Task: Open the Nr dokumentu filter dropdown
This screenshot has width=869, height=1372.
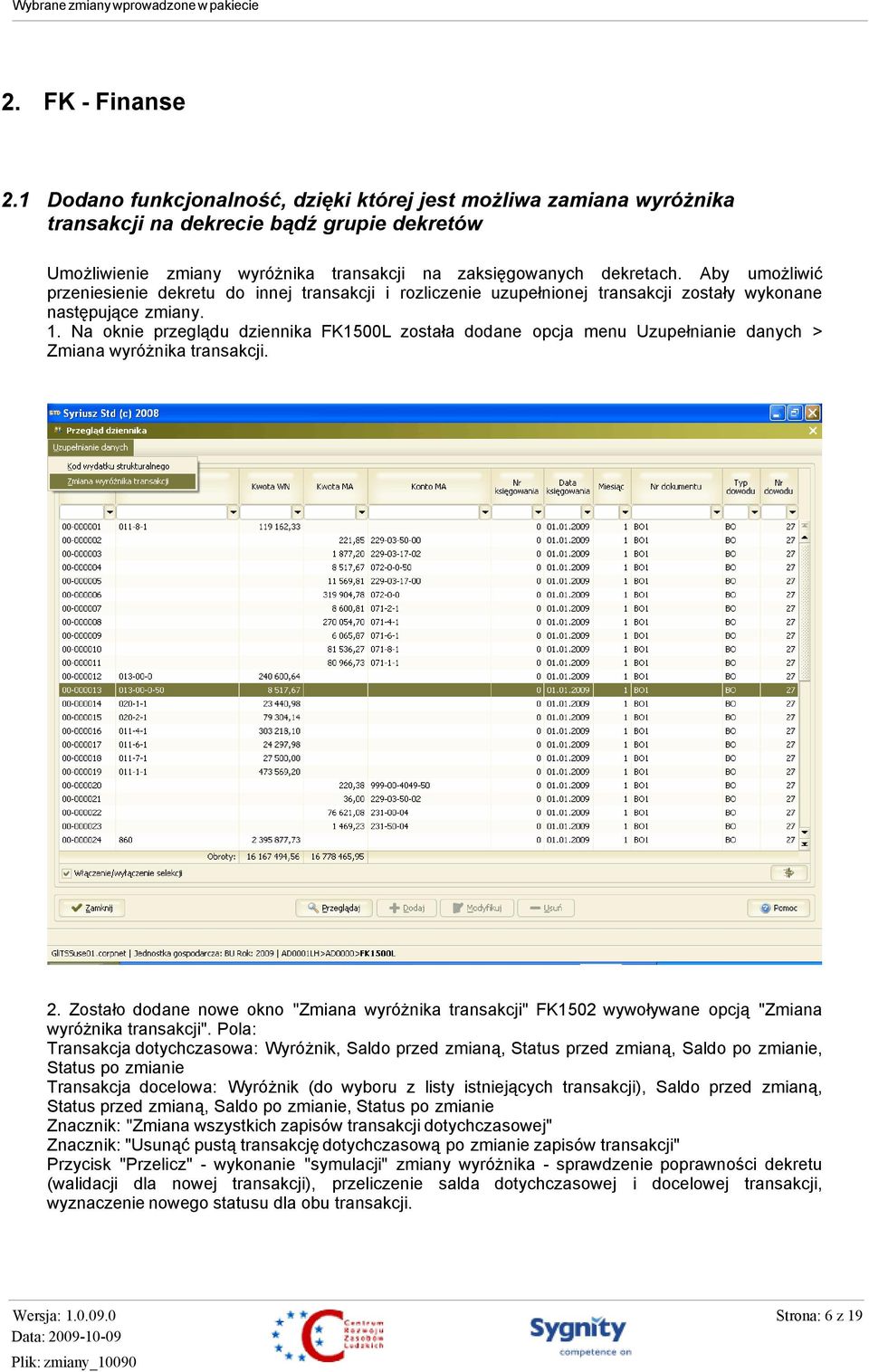Action: (x=716, y=512)
